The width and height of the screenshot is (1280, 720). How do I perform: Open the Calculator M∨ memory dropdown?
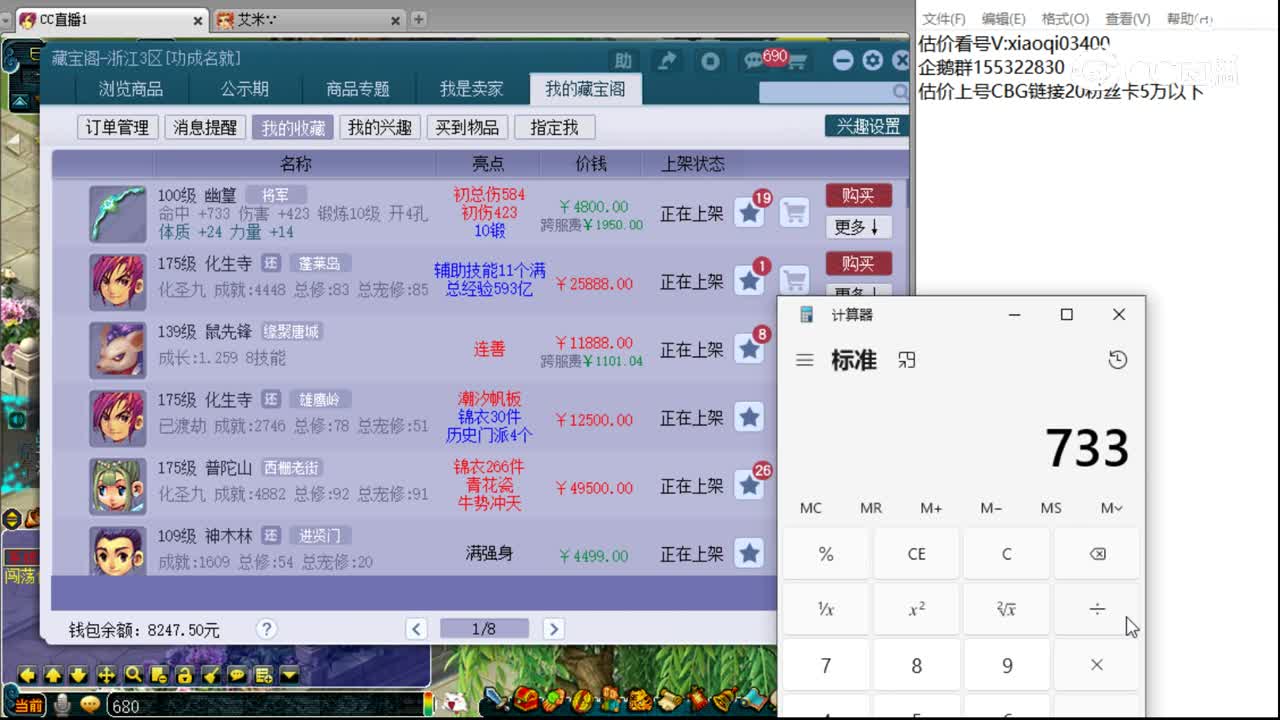1110,508
